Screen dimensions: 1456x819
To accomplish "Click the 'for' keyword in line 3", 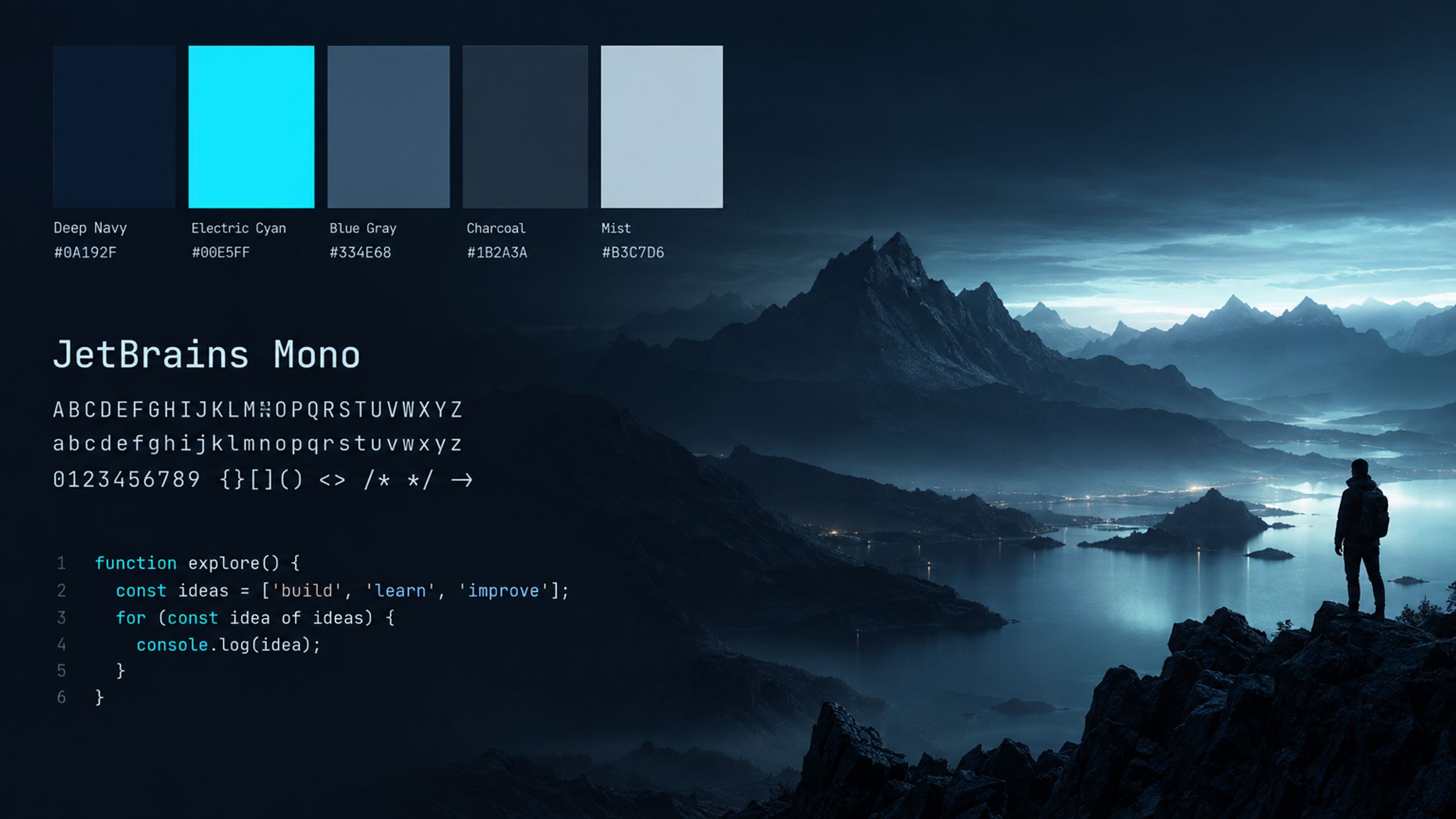I will [131, 618].
